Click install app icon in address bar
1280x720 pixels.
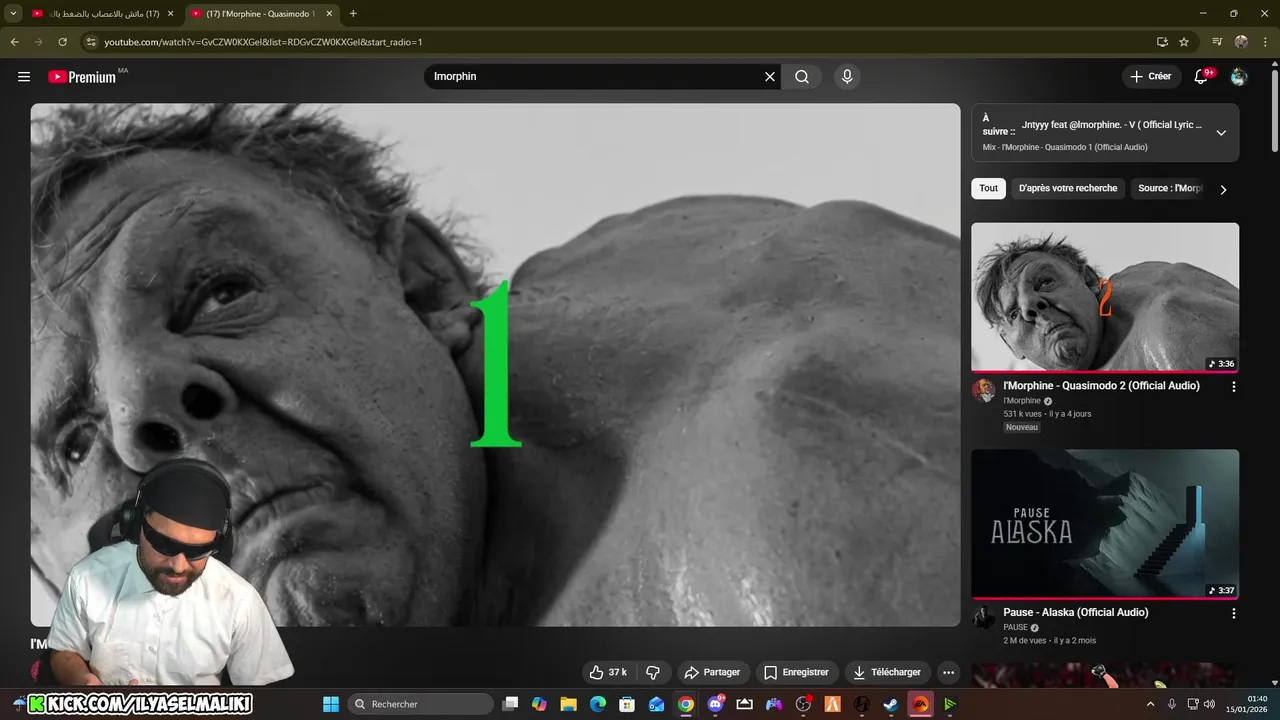coord(1162,42)
